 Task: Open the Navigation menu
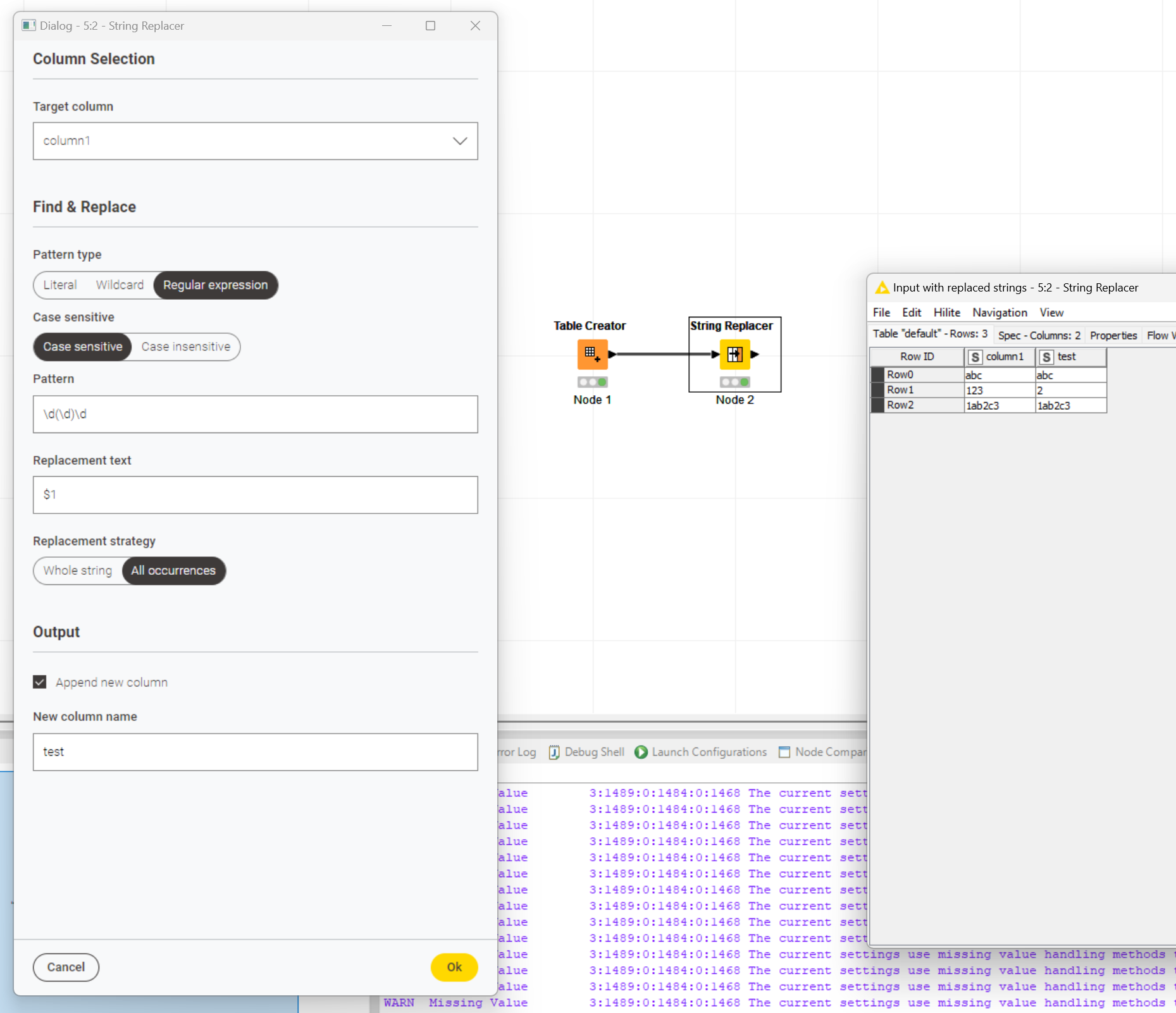point(1000,312)
